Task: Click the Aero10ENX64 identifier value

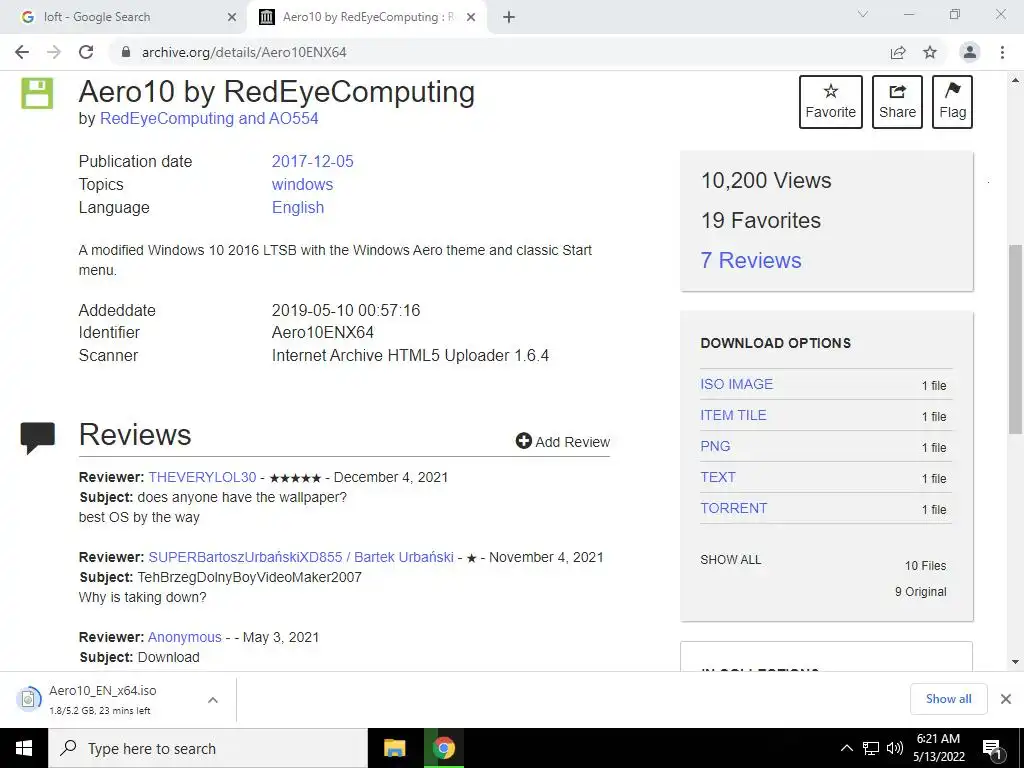Action: (x=323, y=332)
